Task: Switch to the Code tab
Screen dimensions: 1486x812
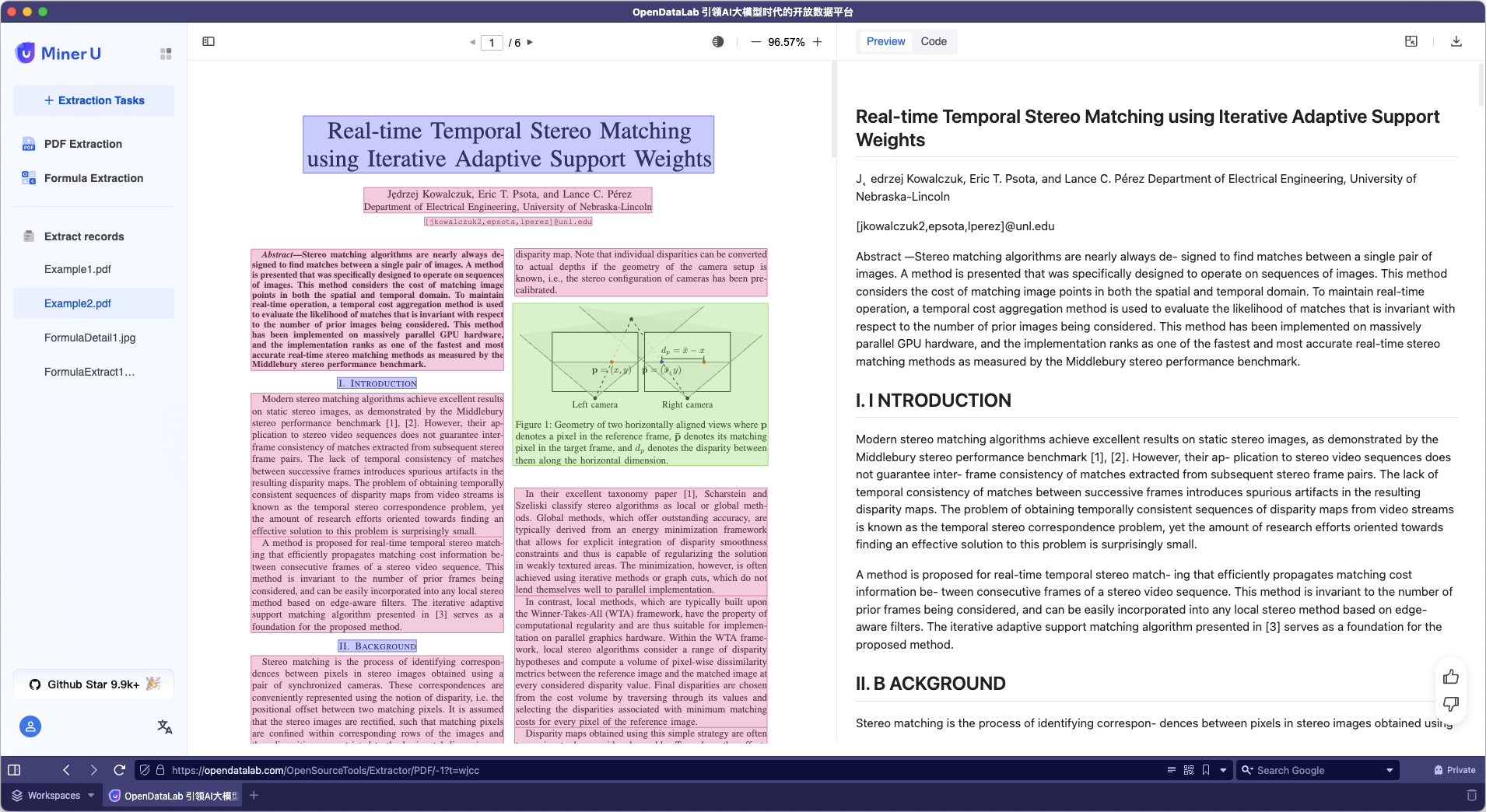Action: tap(934, 42)
